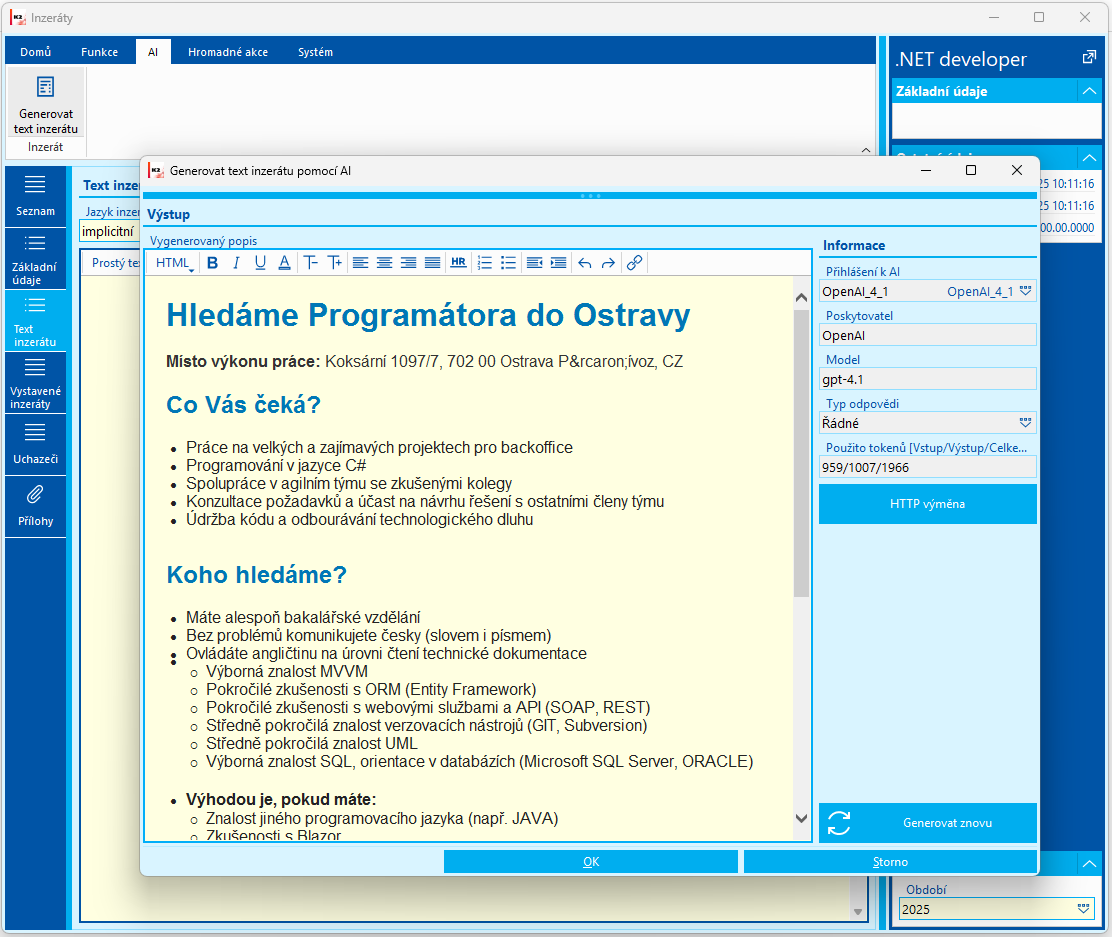Click the Poskytovatel field showing OpenAI
The height and width of the screenshot is (937, 1112).
pyautogui.click(x=928, y=336)
